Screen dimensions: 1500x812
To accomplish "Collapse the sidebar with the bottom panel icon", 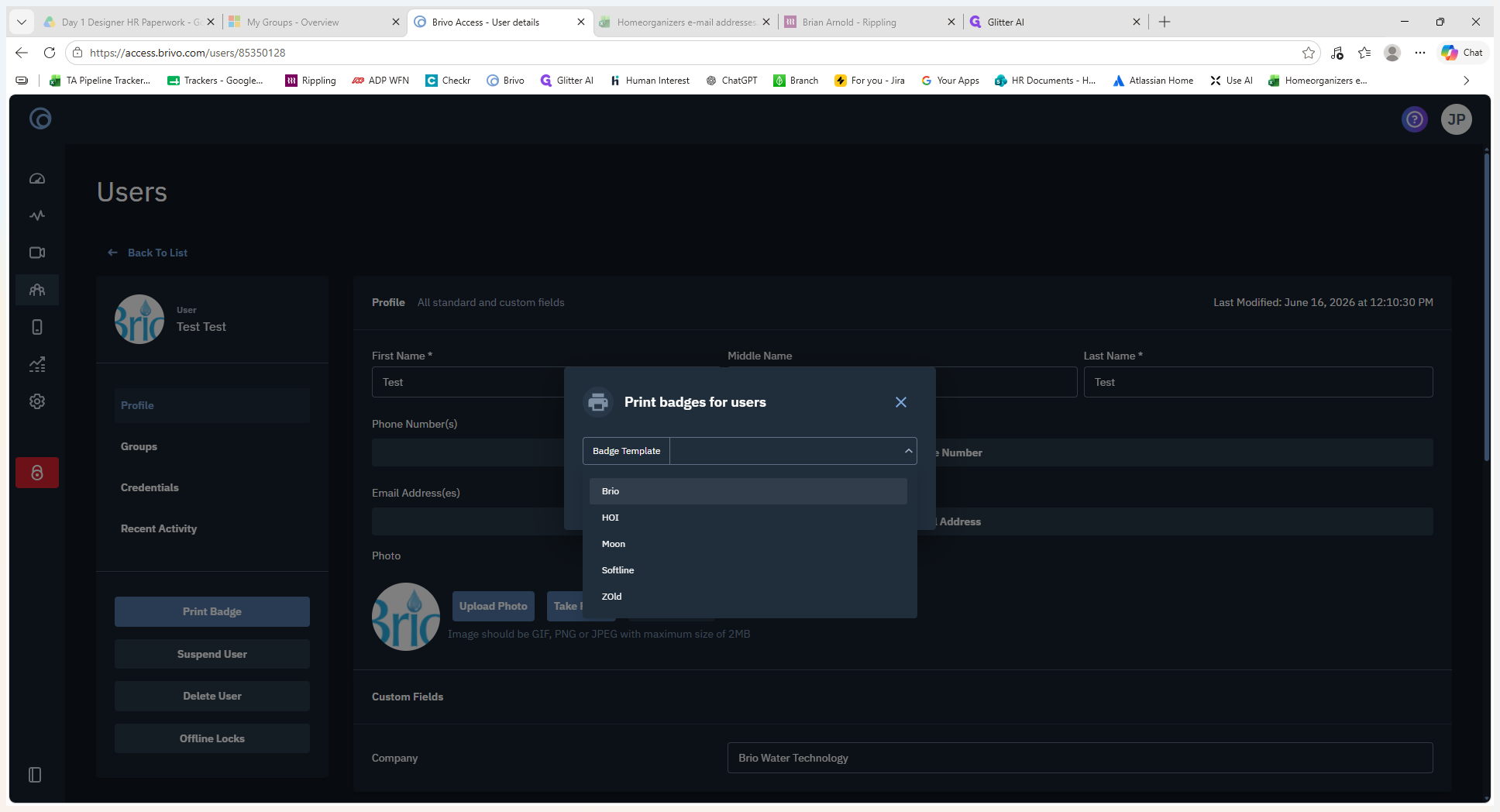I will click(35, 775).
